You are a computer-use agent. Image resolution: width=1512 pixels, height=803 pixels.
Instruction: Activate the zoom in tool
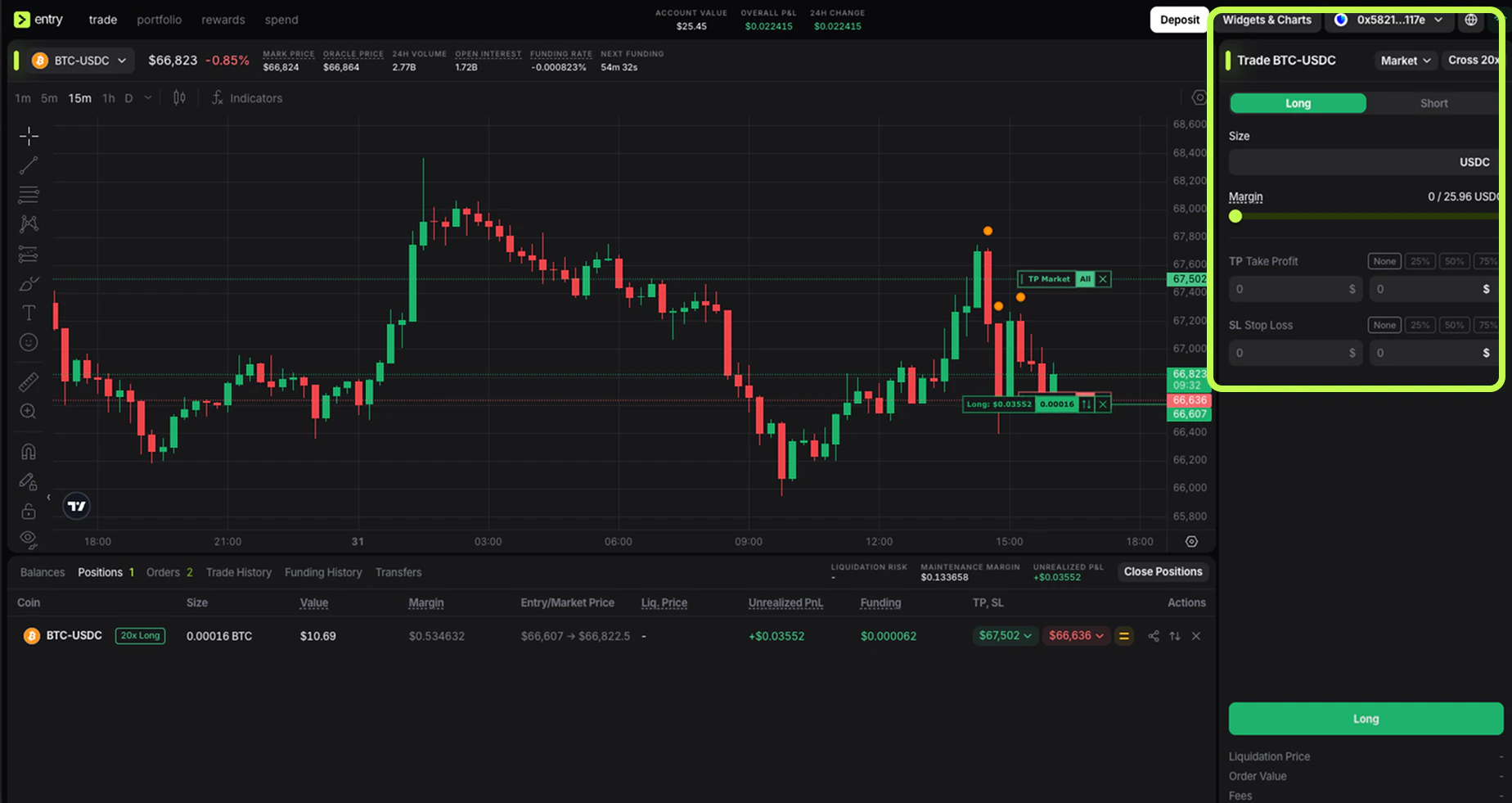[29, 411]
